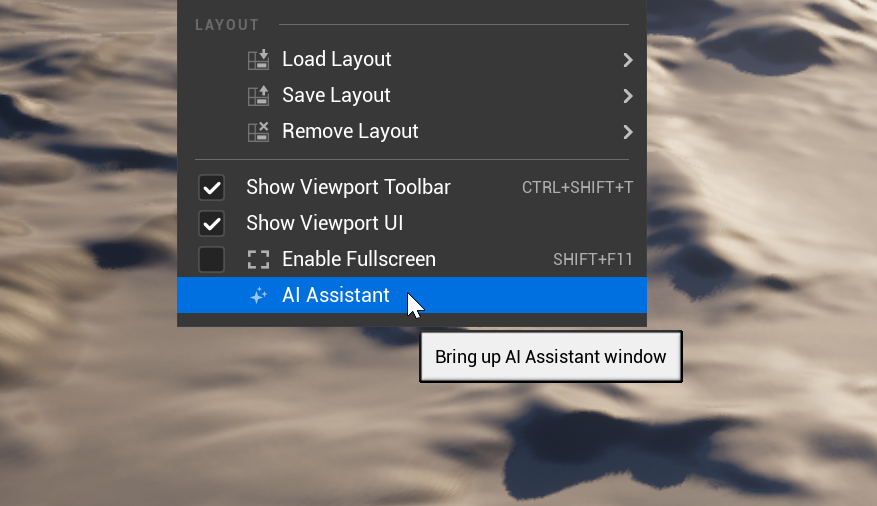This screenshot has width=877, height=506.
Task: Select the Save Layout menu entry
Action: [412, 96]
